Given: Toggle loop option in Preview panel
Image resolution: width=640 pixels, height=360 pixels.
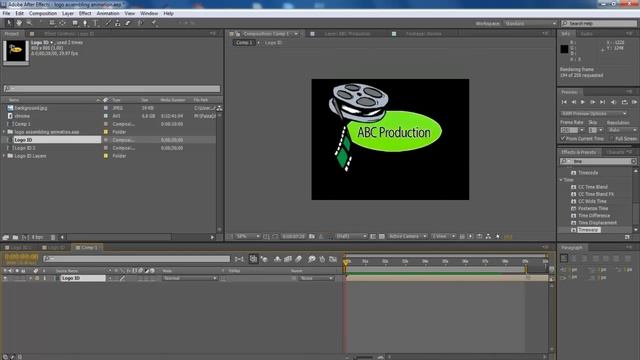Looking at the screenshot, I should coord(624,102).
